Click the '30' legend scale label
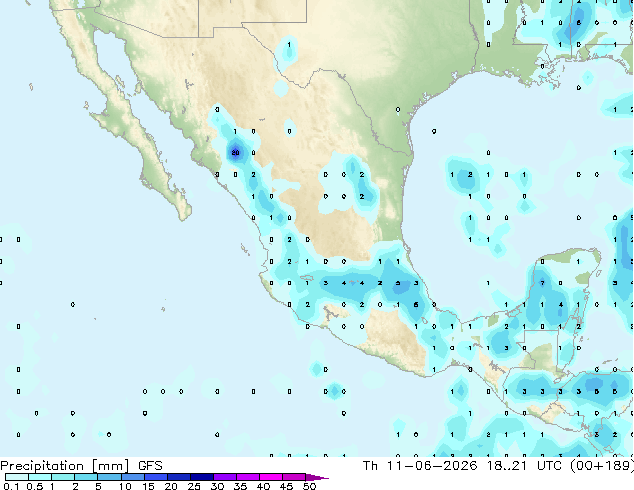The height and width of the screenshot is (490, 634). tap(217, 486)
